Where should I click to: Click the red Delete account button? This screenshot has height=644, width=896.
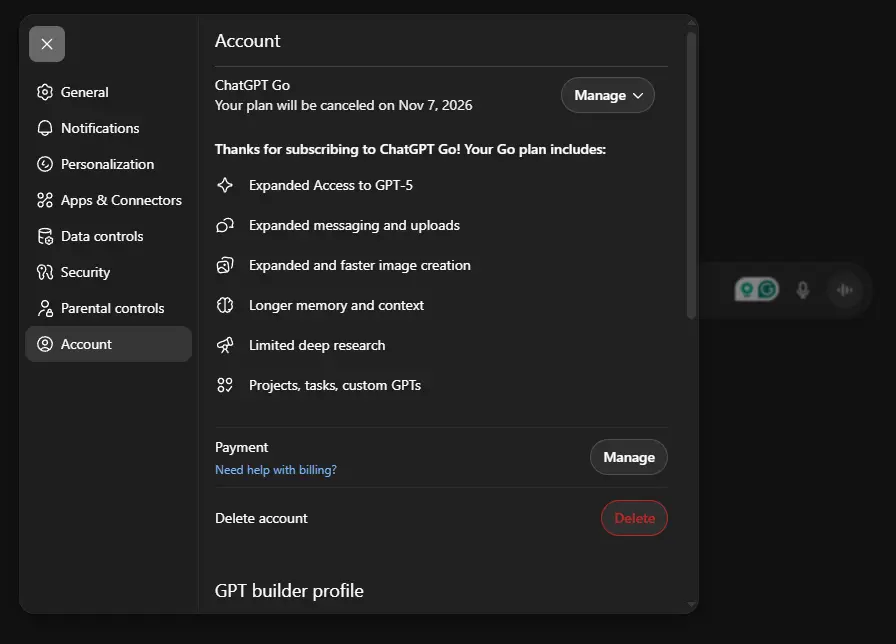tap(634, 518)
